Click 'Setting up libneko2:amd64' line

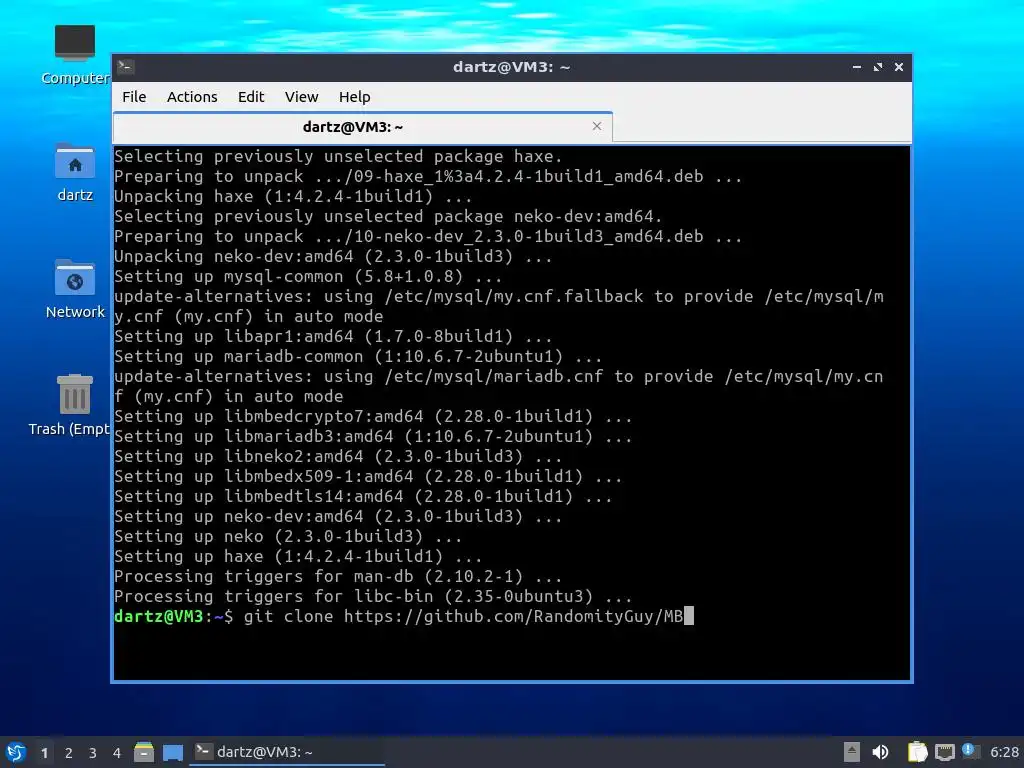(338, 456)
